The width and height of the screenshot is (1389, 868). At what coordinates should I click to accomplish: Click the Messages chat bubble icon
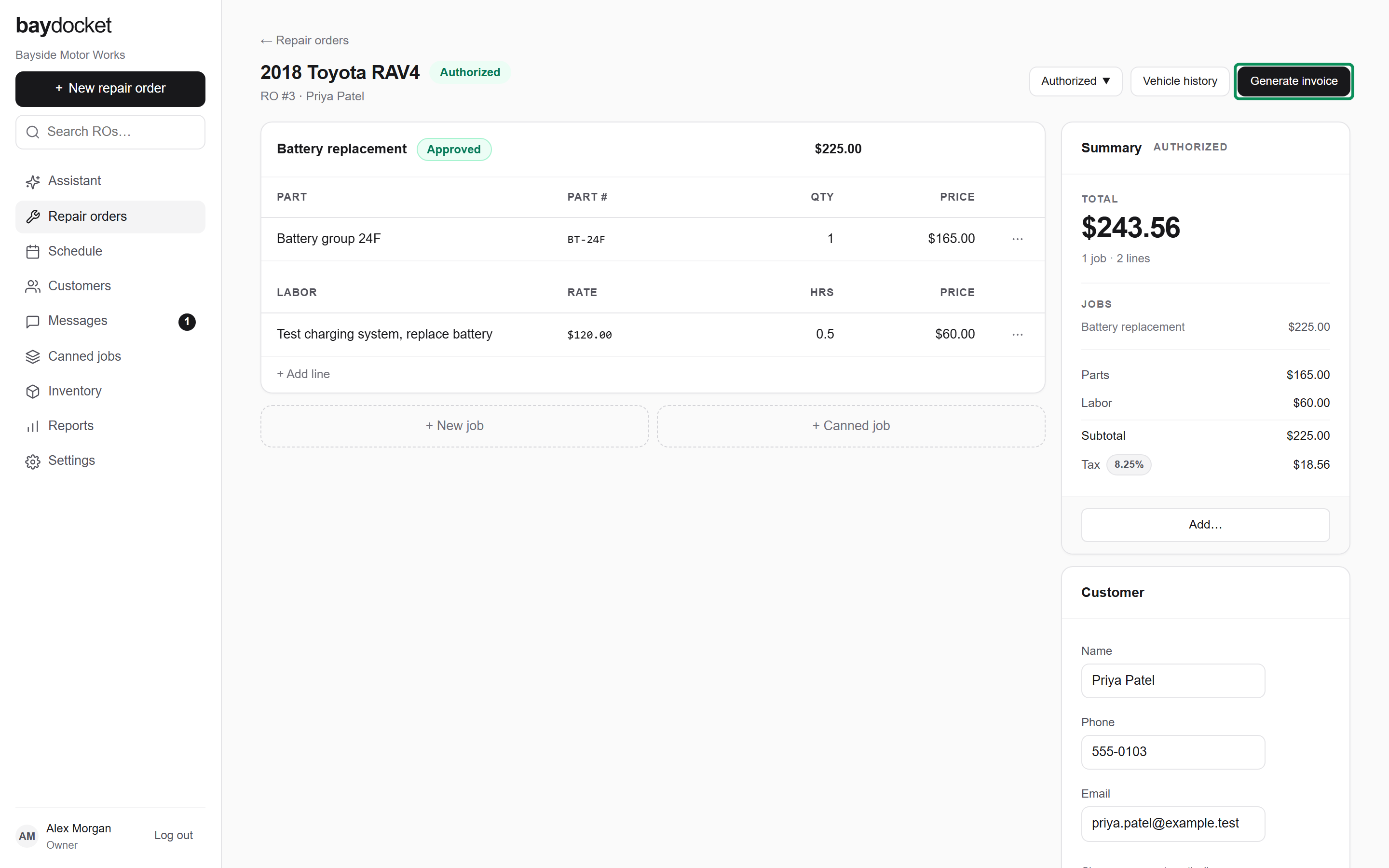33,321
